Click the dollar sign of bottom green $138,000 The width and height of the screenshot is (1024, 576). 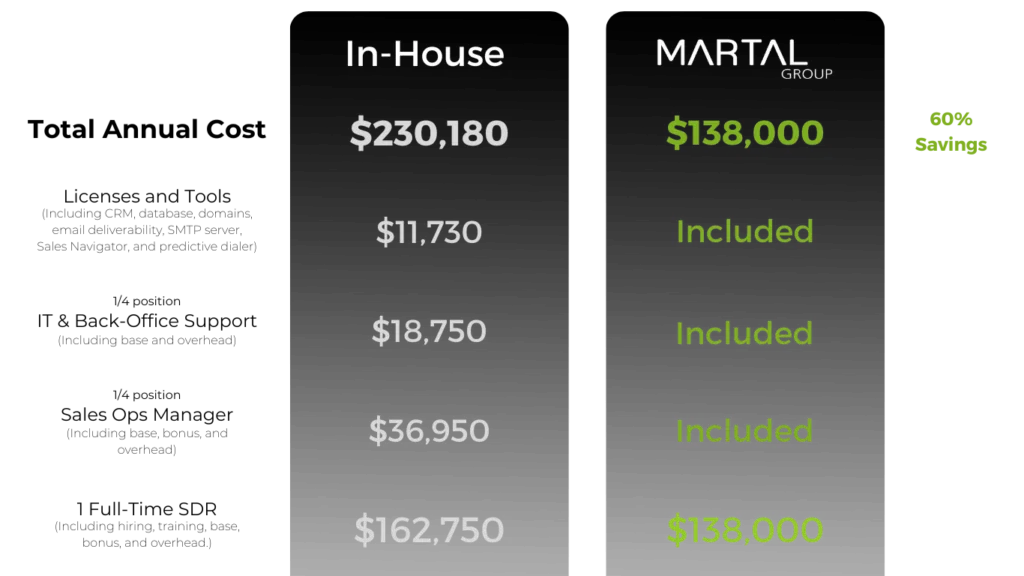676,531
